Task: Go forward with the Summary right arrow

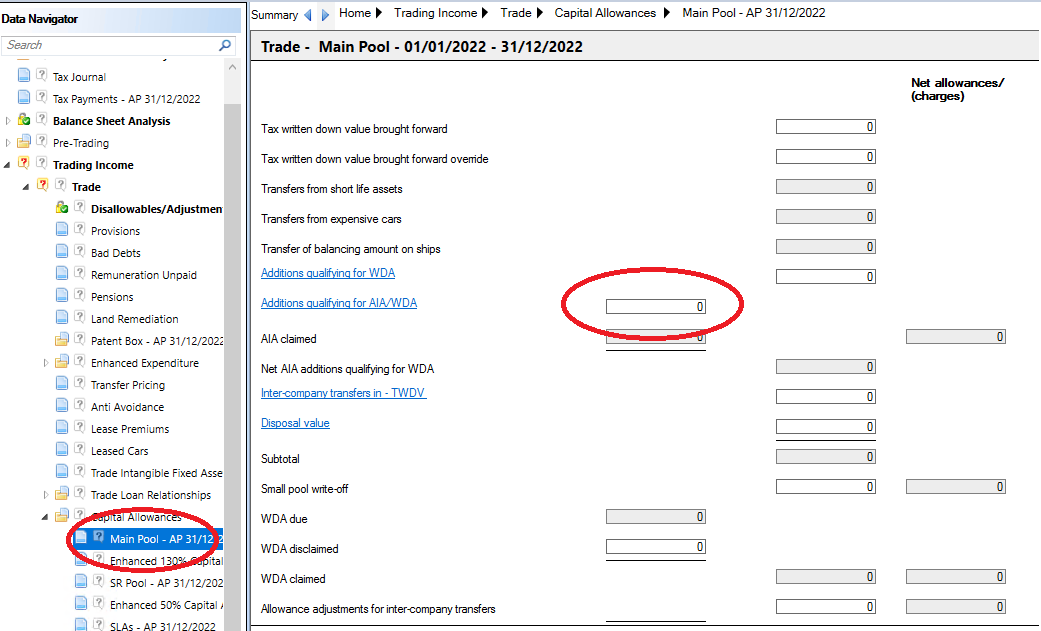Action: tap(325, 15)
